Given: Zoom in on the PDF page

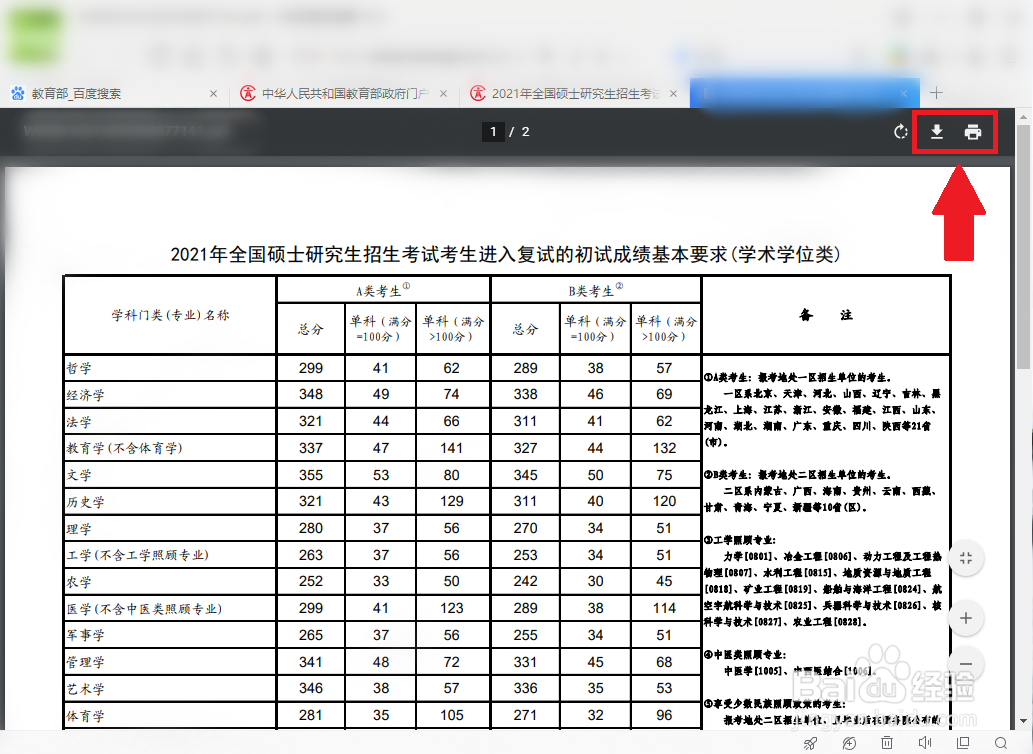Looking at the screenshot, I should [x=965, y=618].
